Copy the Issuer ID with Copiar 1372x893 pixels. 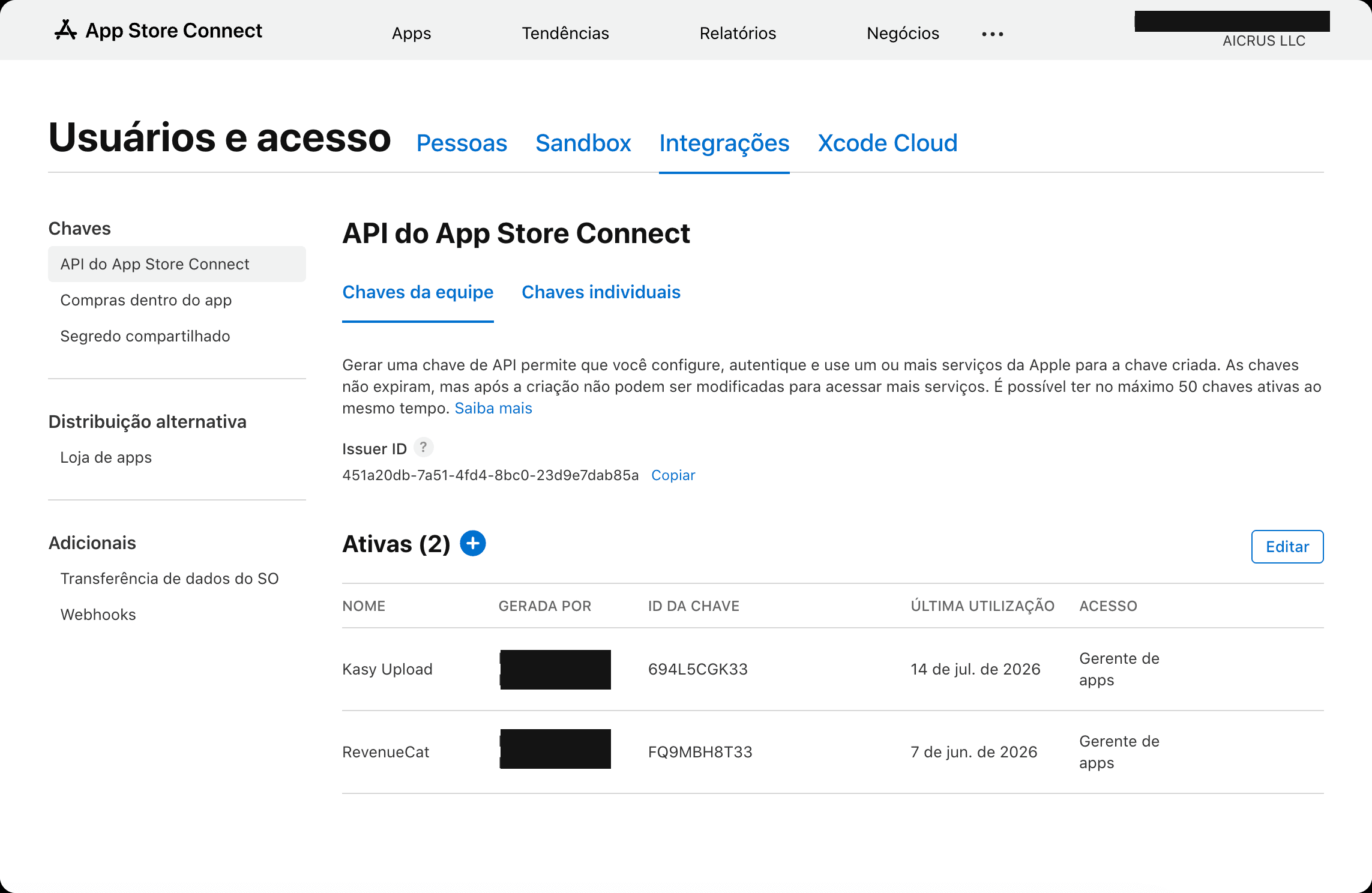673,475
